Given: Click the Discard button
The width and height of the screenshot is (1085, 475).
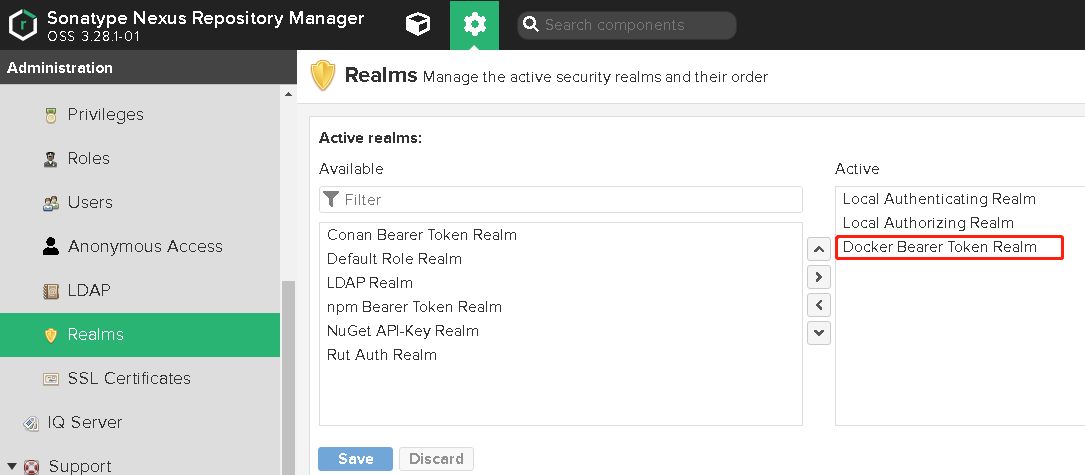Looking at the screenshot, I should 436,459.
